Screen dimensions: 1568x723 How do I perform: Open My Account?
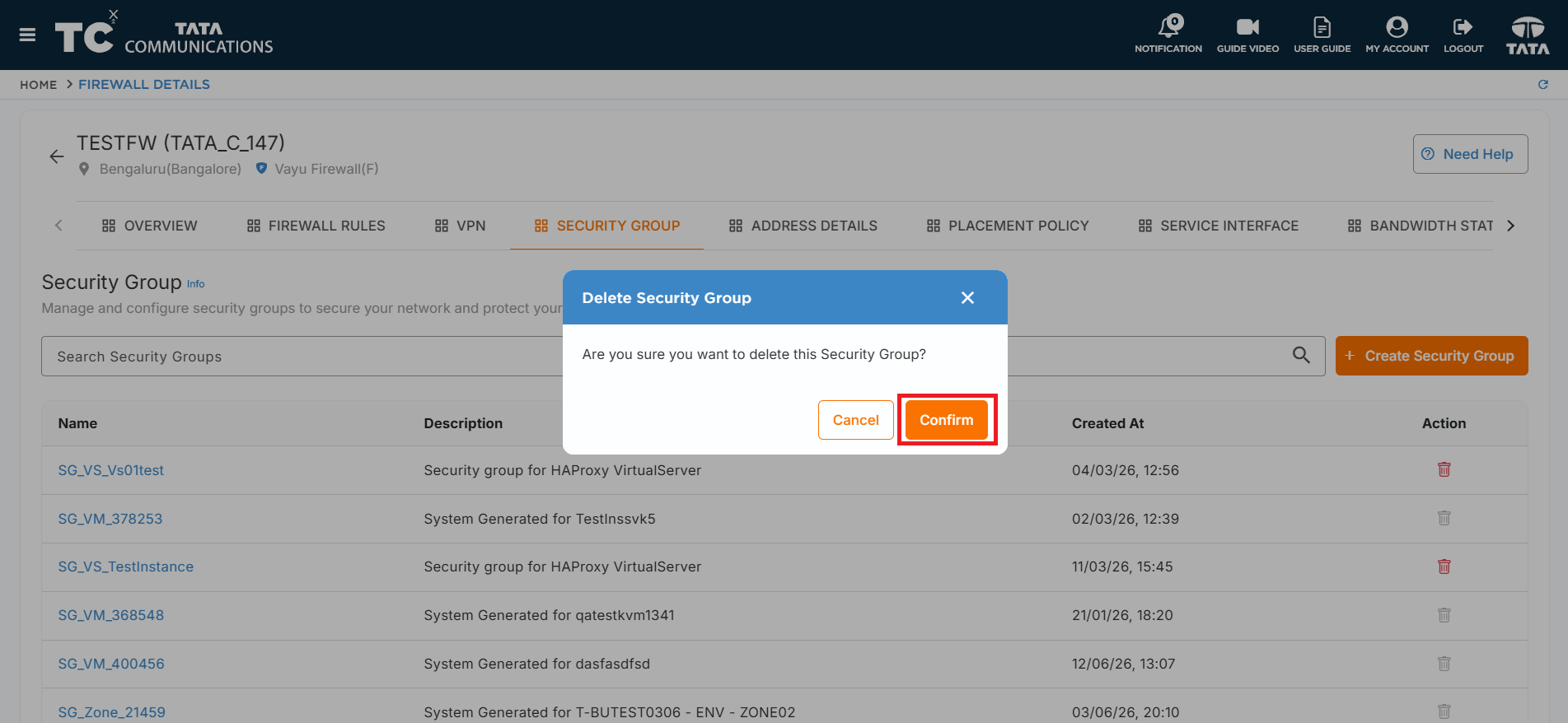(1397, 35)
